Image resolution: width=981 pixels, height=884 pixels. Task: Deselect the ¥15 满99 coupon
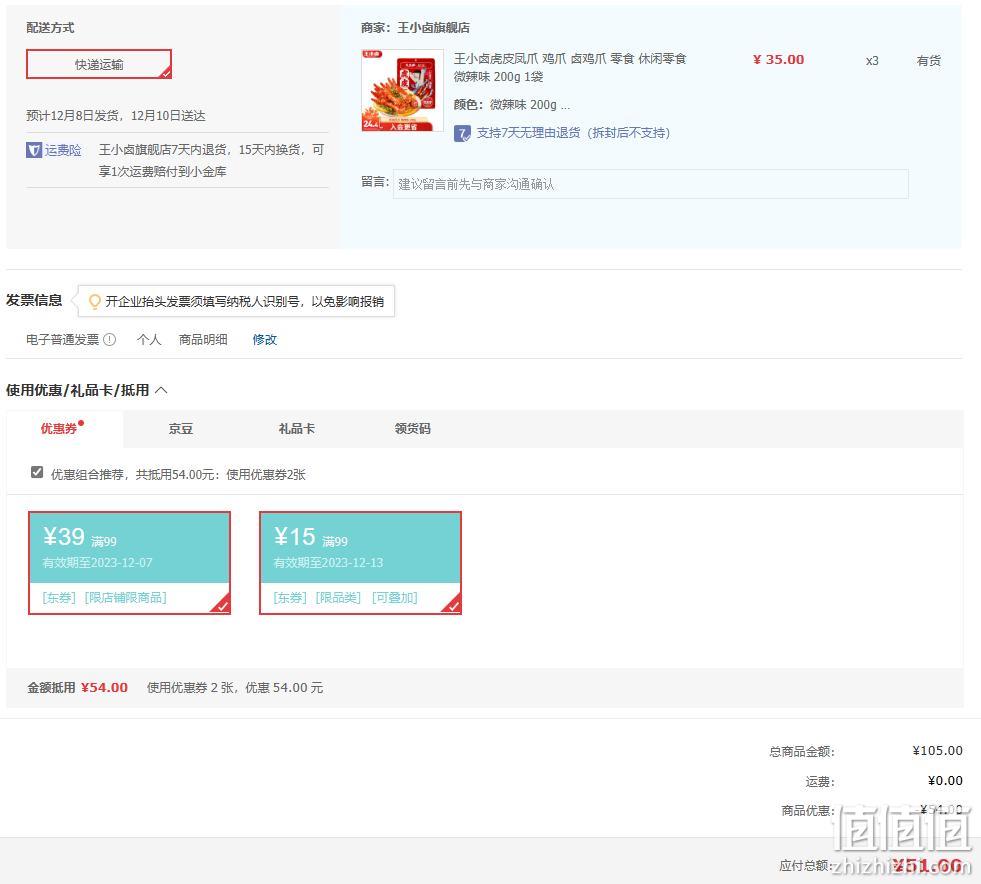point(360,562)
